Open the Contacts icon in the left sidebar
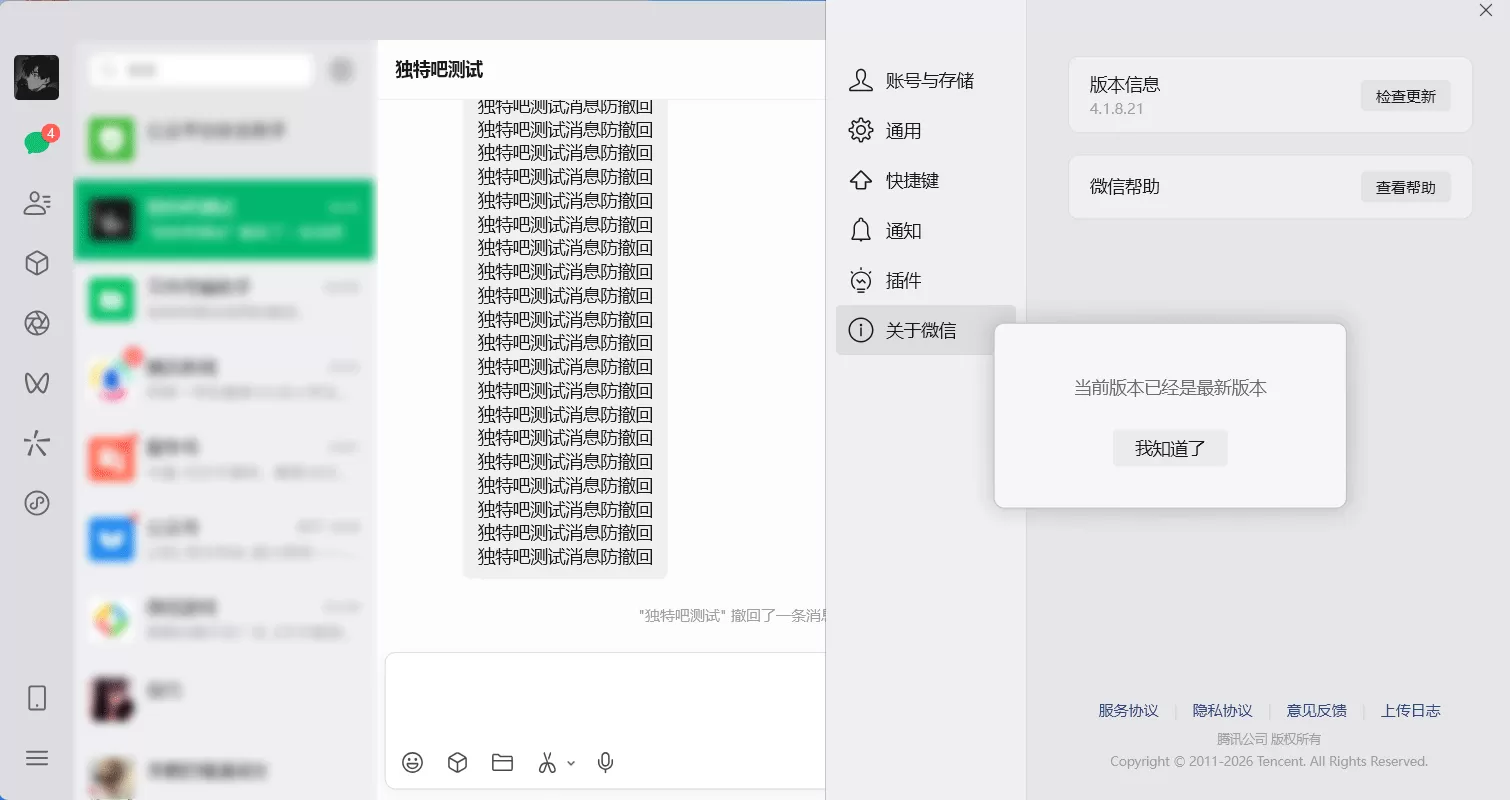 (37, 203)
